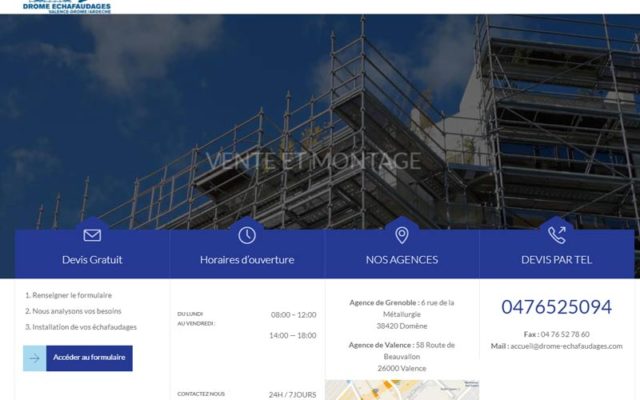Click the Agence de Grenoble address
The image size is (640, 400).
point(402,314)
